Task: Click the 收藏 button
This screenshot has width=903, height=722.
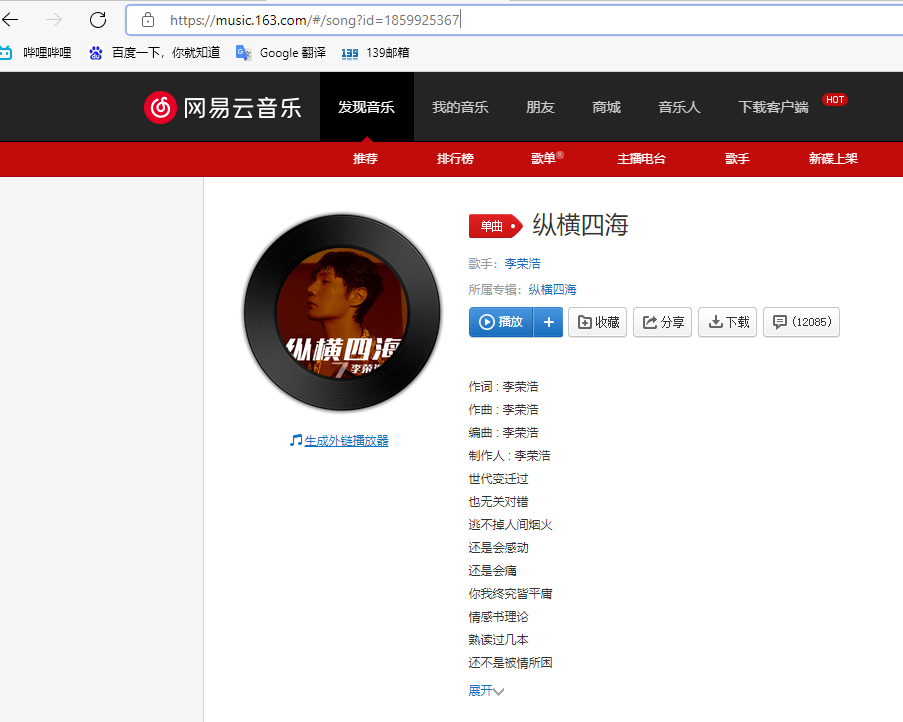Action: pyautogui.click(x=597, y=322)
